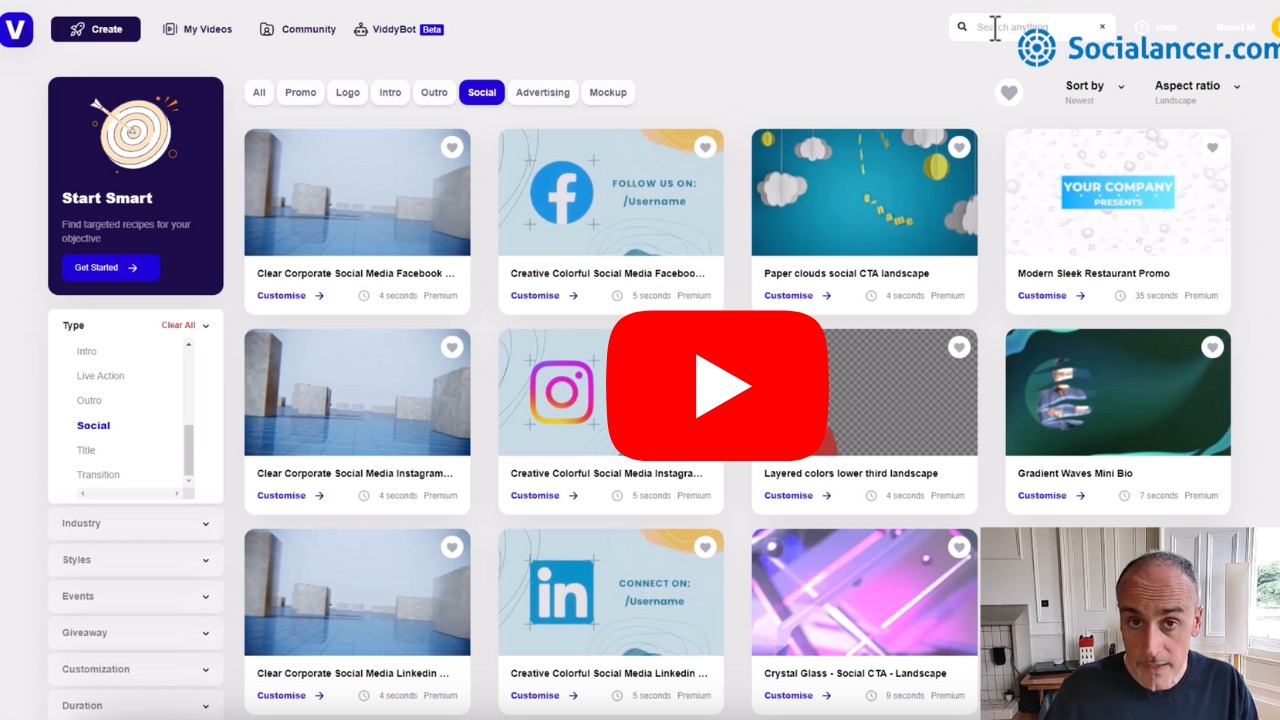Open Creative Colorful Facebook template thumbnail

pyautogui.click(x=611, y=192)
